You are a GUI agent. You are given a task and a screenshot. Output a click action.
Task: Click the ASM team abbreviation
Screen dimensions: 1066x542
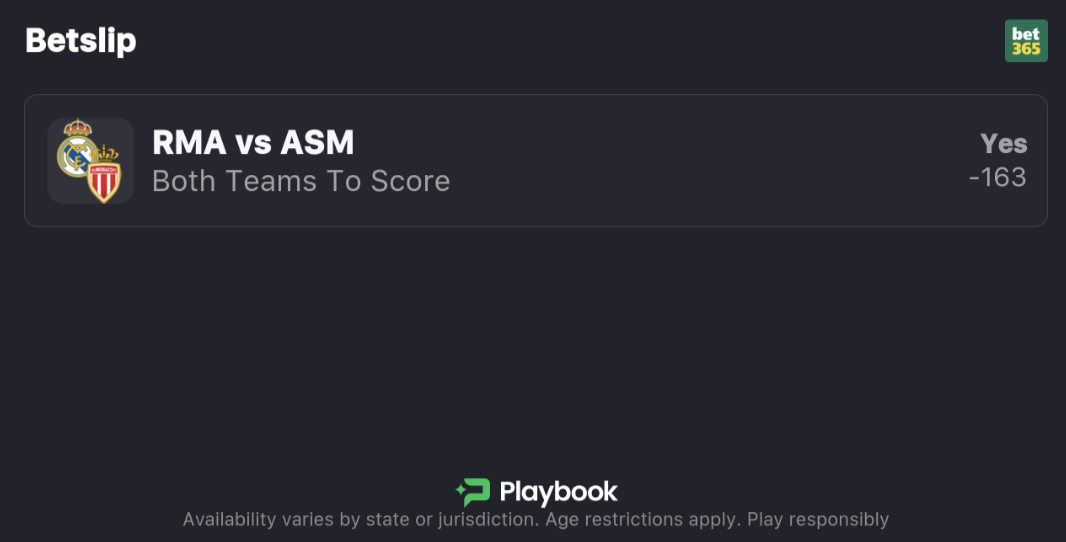[x=317, y=143]
